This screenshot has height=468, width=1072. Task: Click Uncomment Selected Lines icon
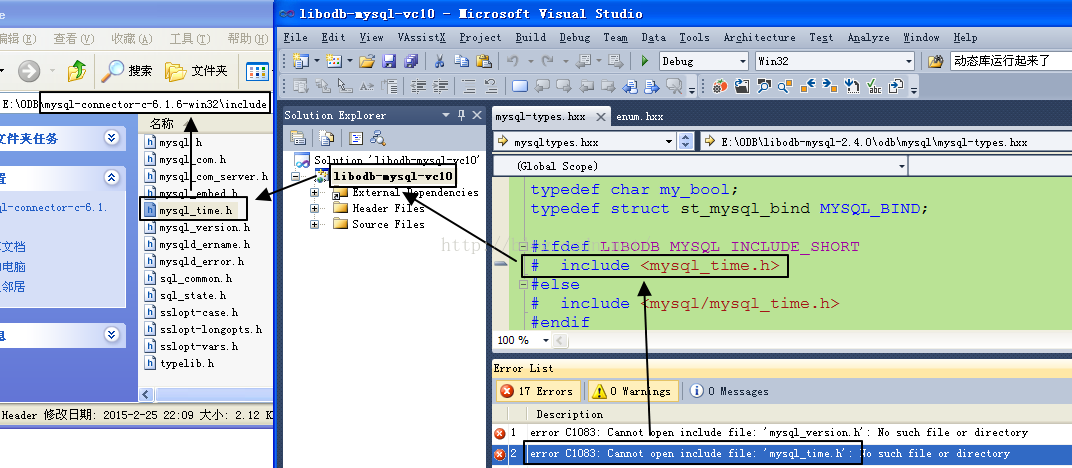tap(490, 86)
